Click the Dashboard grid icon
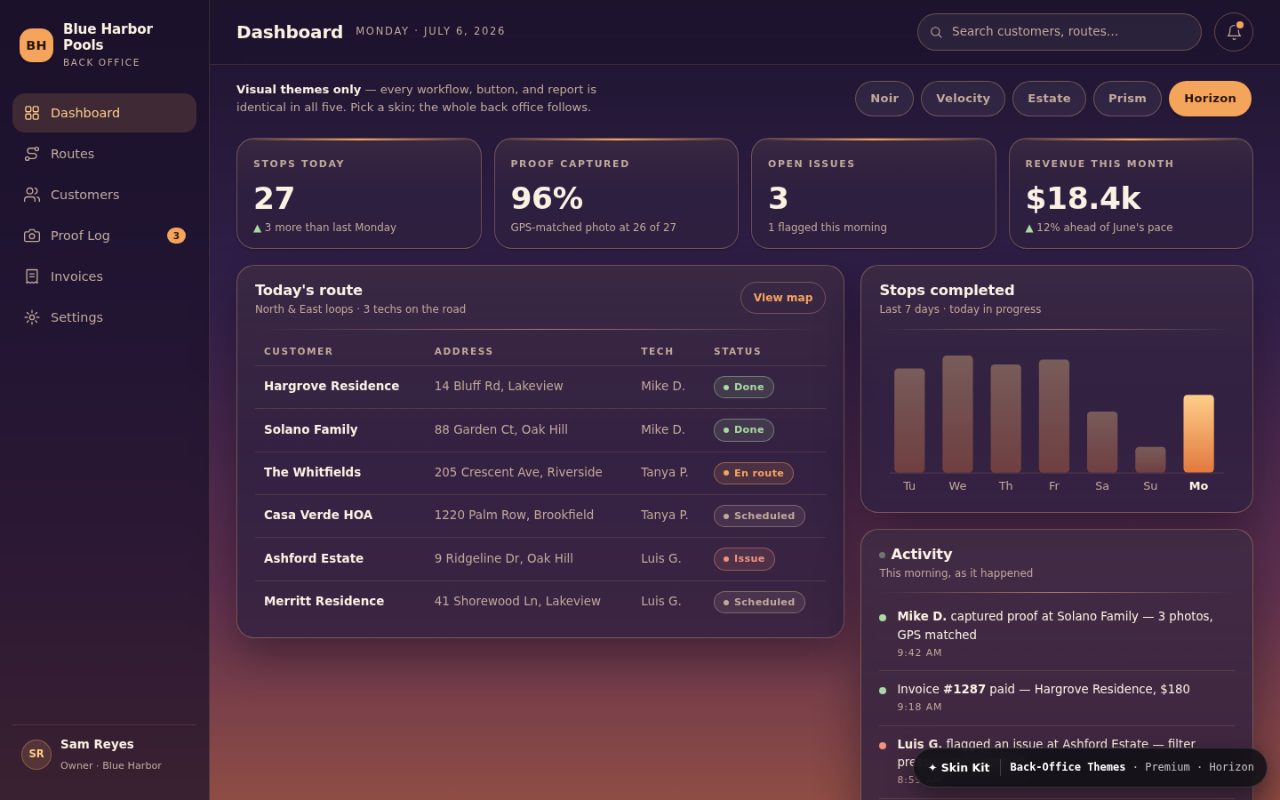This screenshot has height=800, width=1280. [x=32, y=113]
